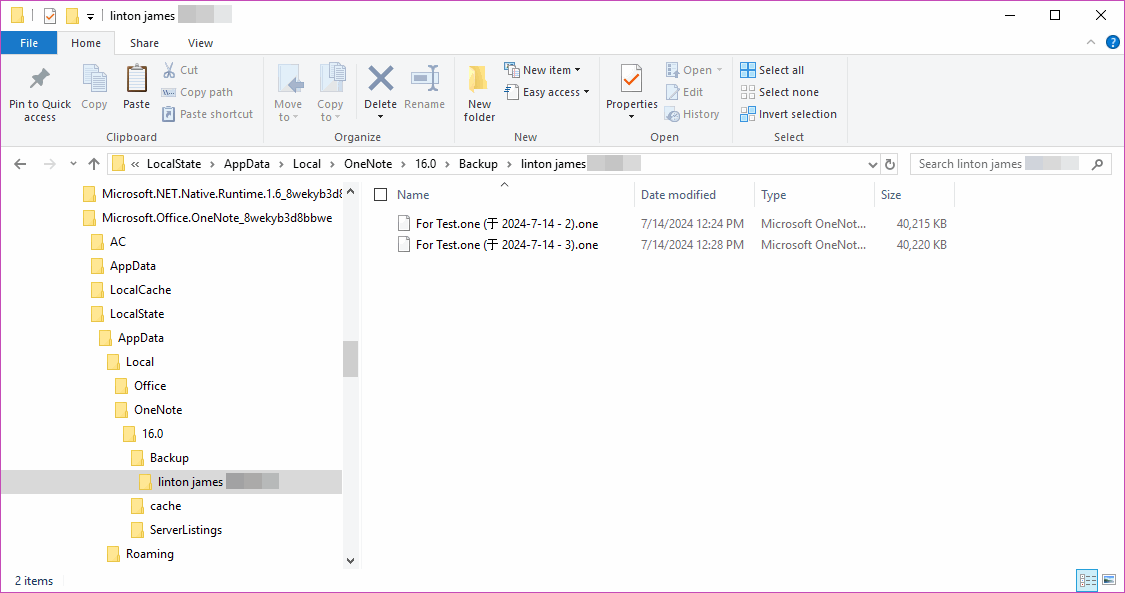Click the OneNote breadcrumb in address bar

click(368, 164)
